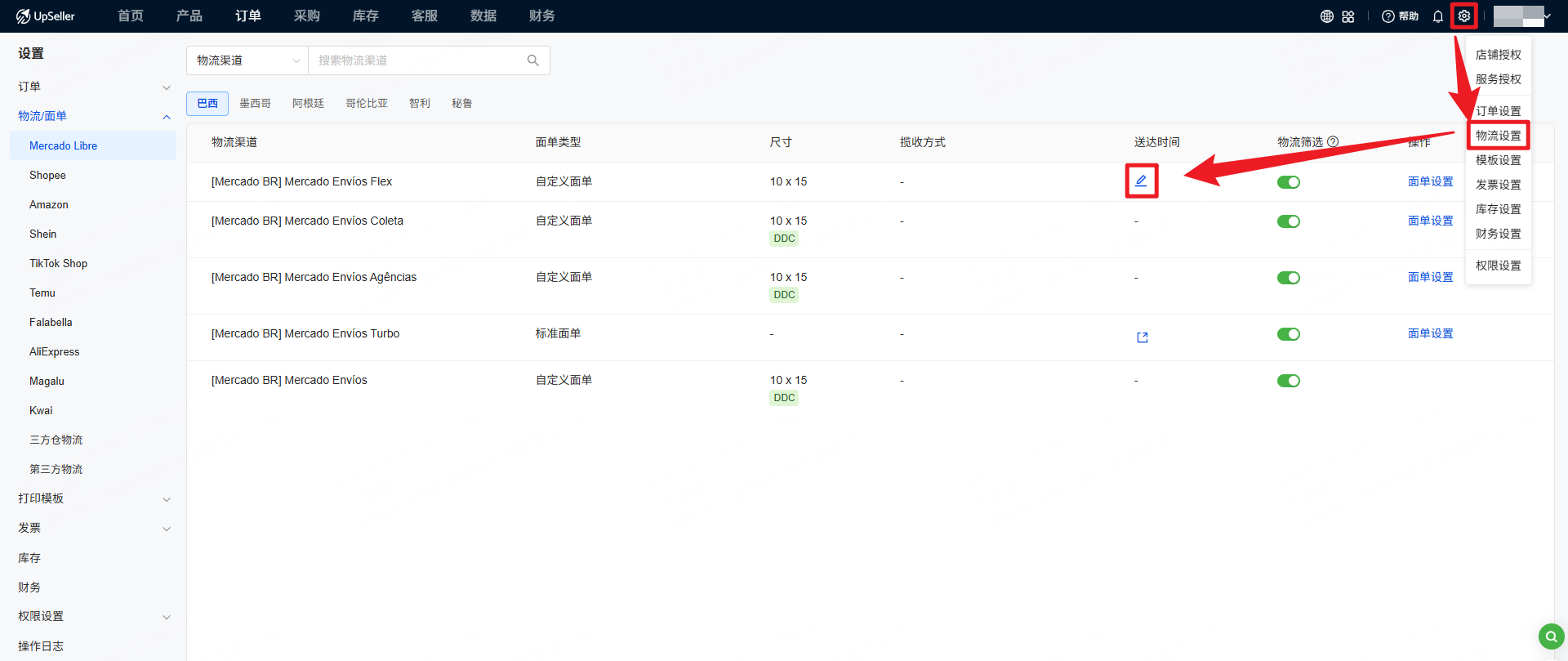Switch to the 秘鲁 country tab

click(462, 103)
